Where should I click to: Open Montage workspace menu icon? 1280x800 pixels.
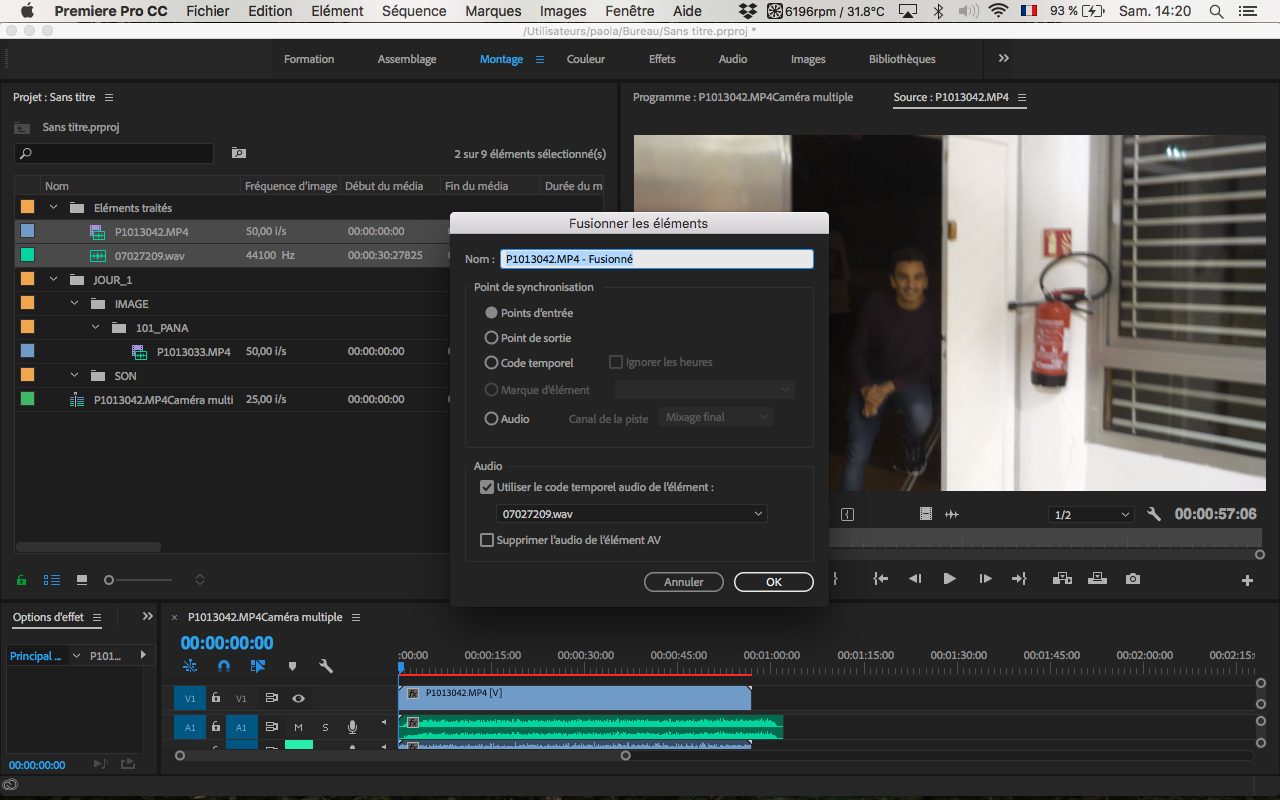540,59
